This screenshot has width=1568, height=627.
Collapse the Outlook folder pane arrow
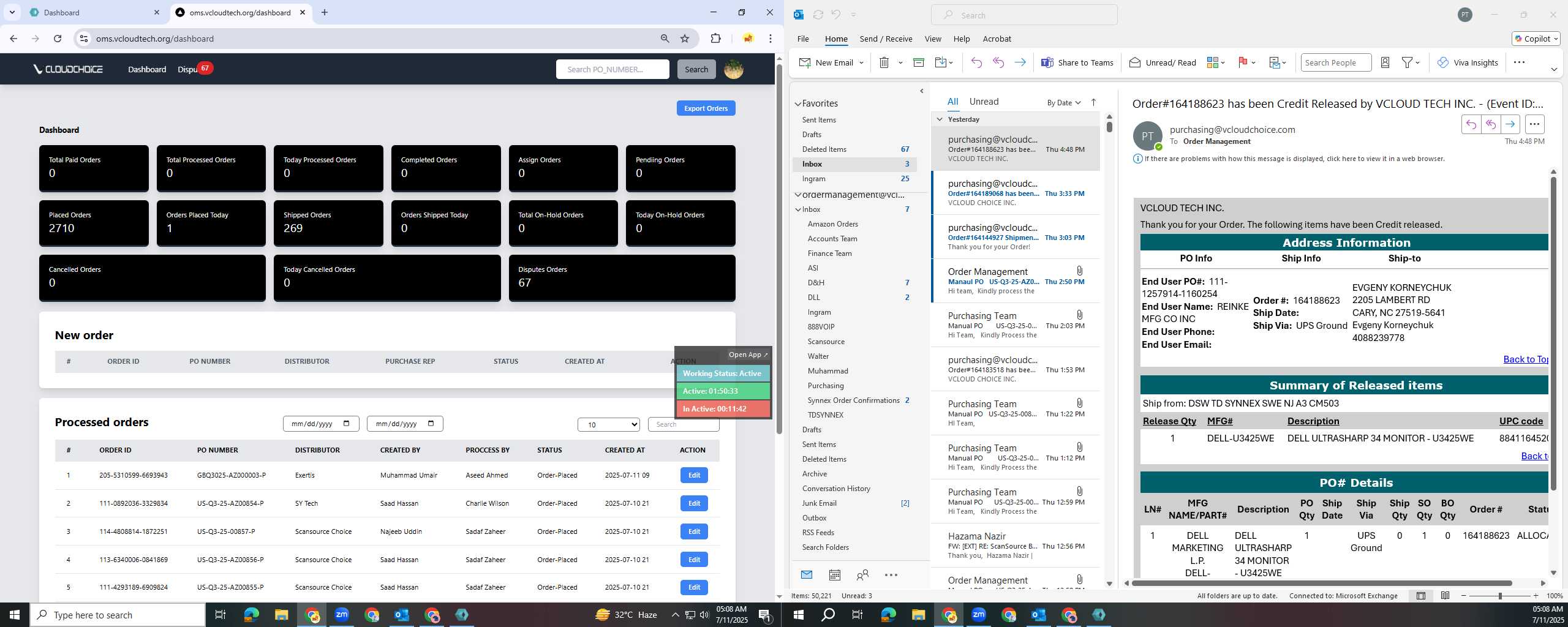pos(922,91)
